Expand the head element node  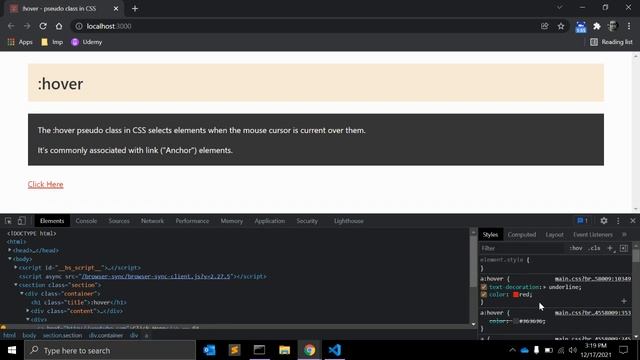(x=10, y=250)
